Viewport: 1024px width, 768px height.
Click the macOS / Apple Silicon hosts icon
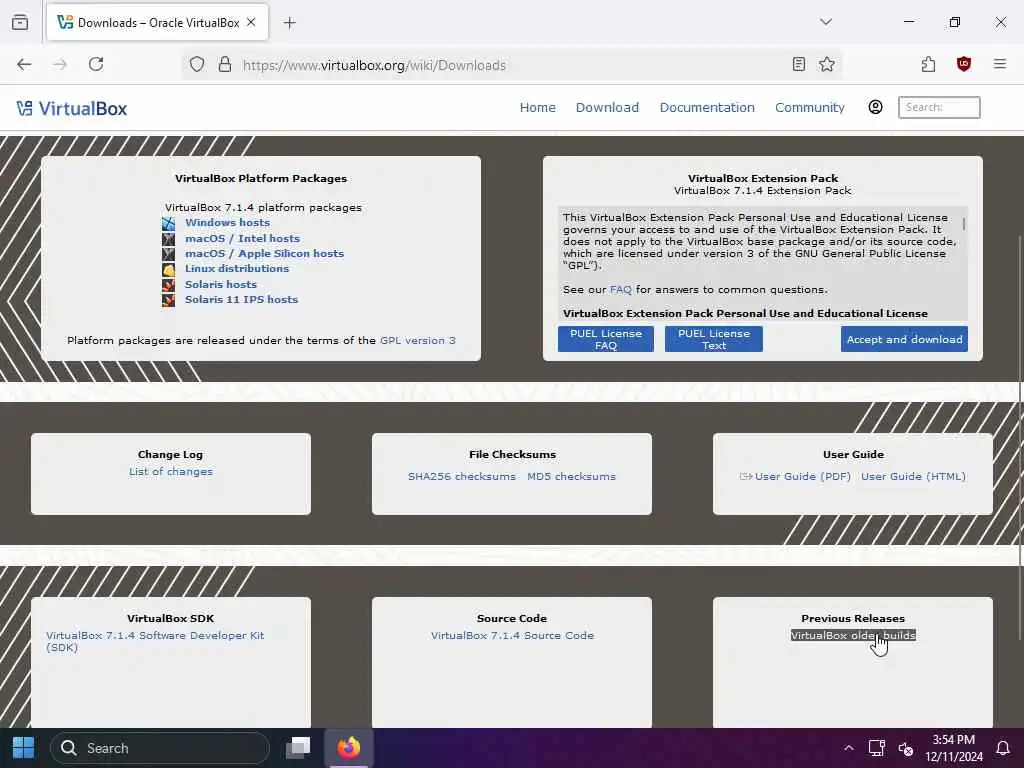[x=168, y=254]
